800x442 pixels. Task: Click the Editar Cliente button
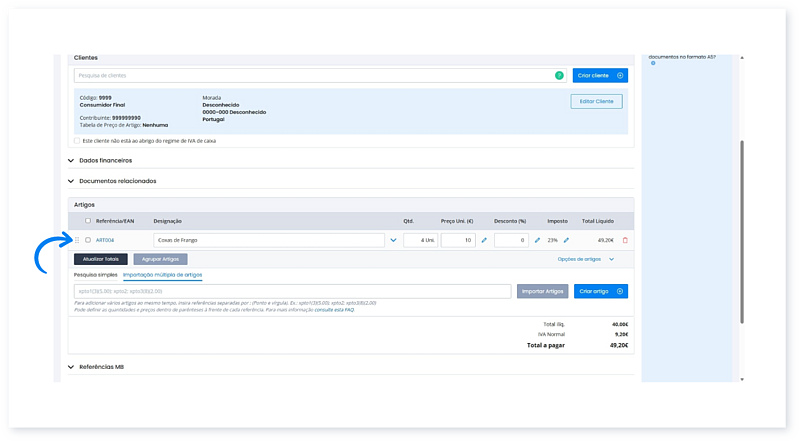596,101
